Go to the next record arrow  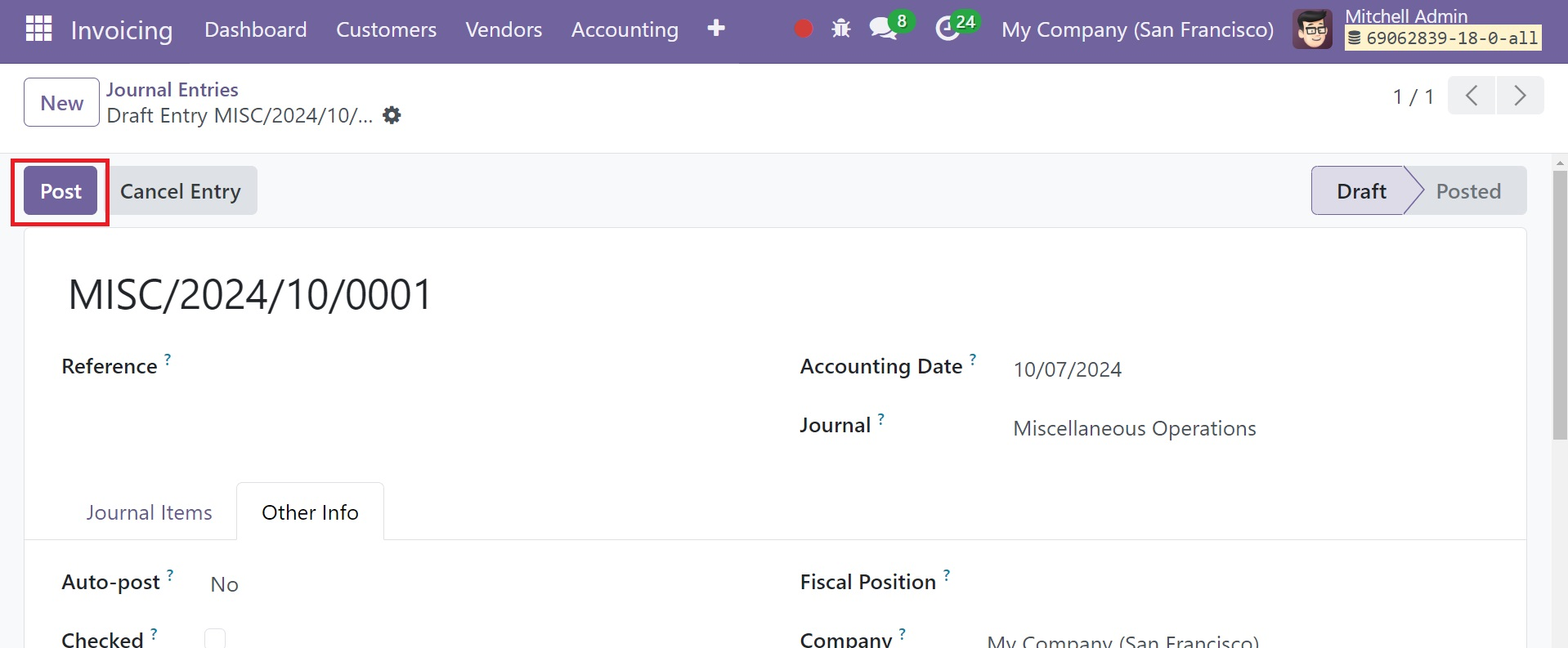[1520, 96]
